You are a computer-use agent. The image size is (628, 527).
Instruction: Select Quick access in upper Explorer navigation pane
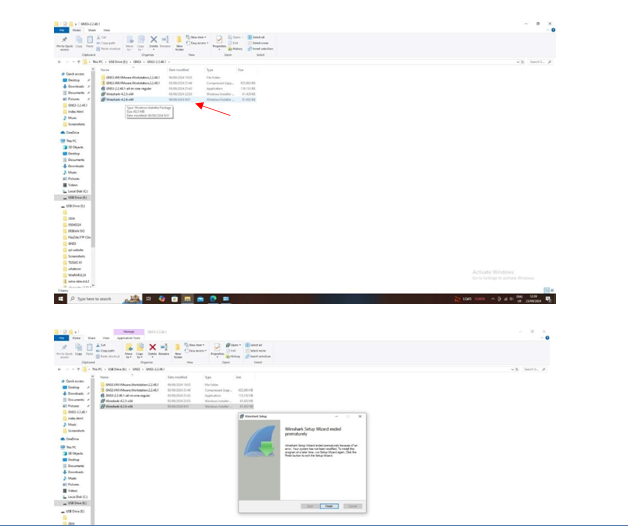click(x=73, y=74)
